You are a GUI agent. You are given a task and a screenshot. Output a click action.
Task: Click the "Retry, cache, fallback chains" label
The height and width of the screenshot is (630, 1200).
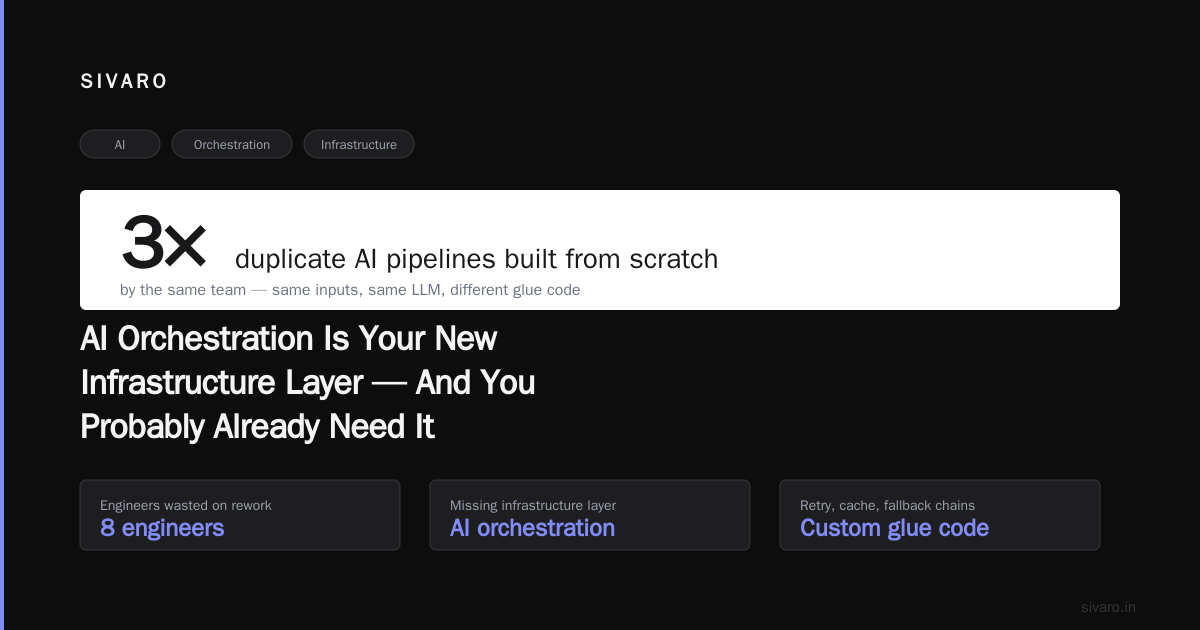pyautogui.click(x=887, y=505)
